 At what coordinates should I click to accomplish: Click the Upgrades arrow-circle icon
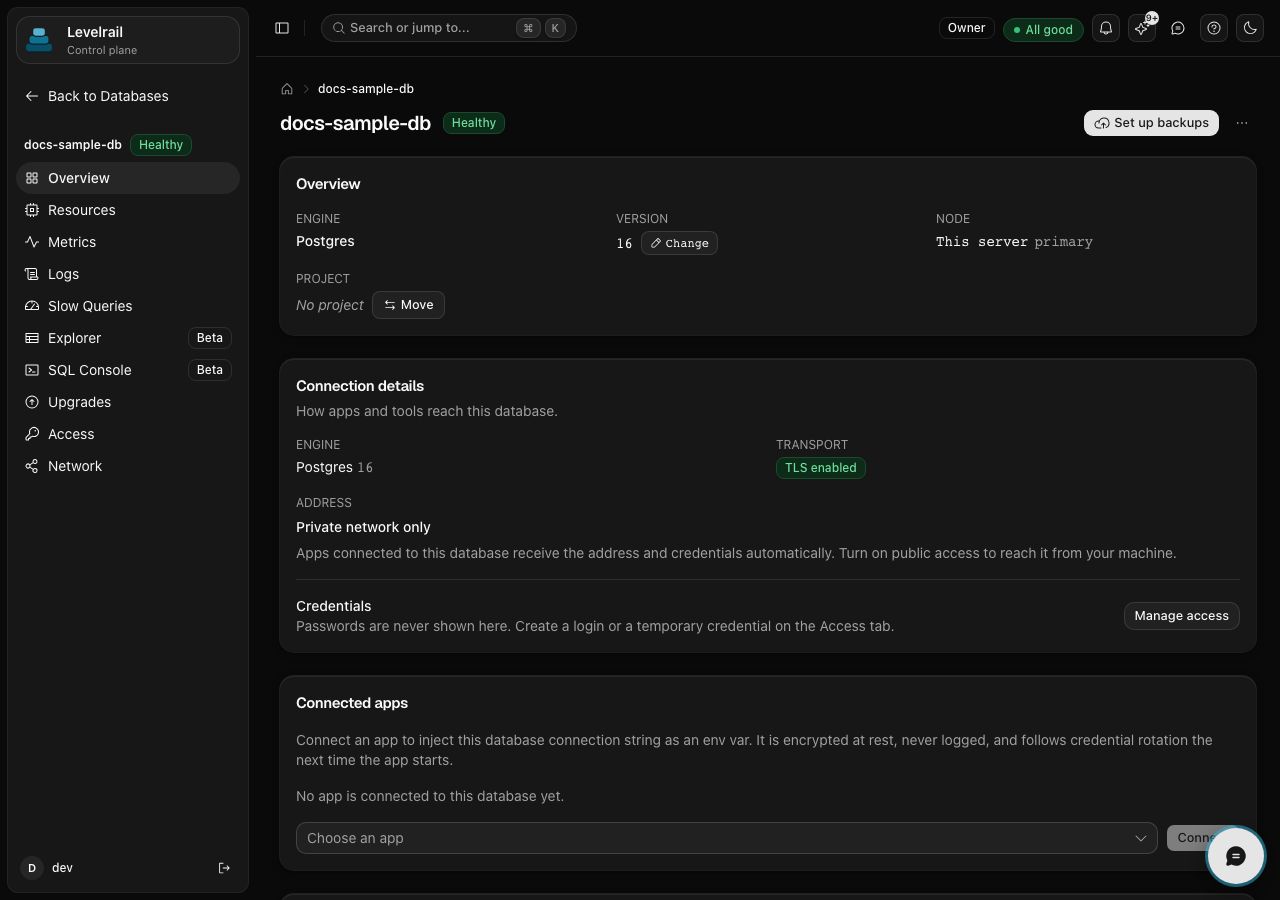point(32,402)
